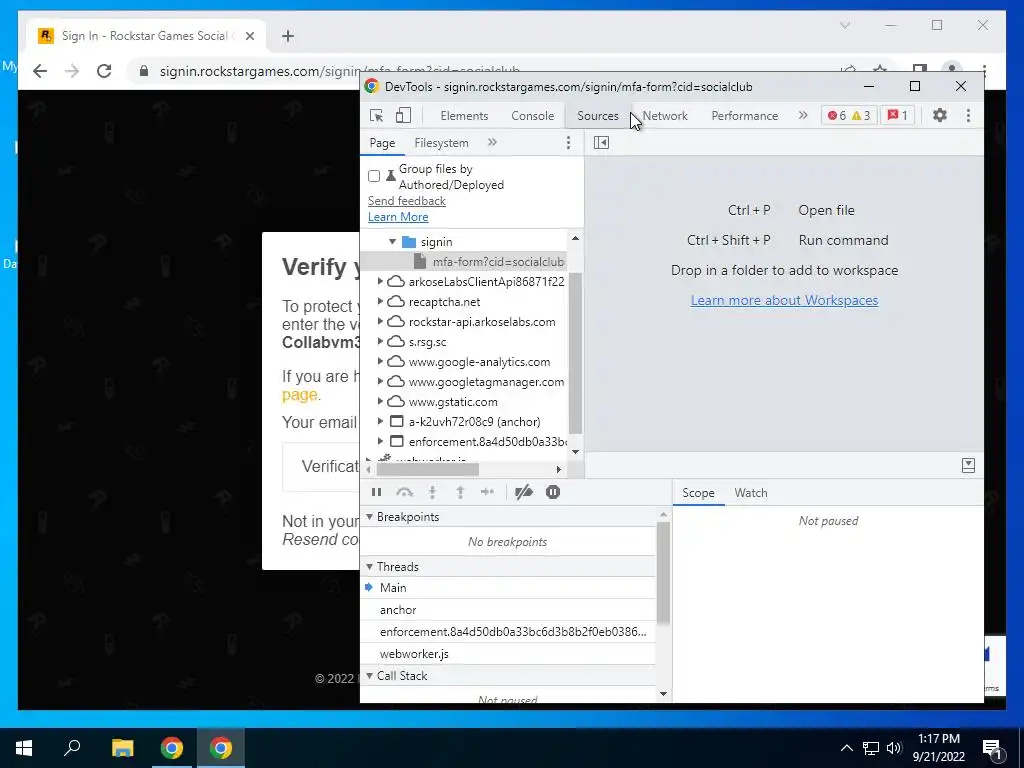The width and height of the screenshot is (1024, 768).
Task: Click the step over icon
Action: coord(404,492)
